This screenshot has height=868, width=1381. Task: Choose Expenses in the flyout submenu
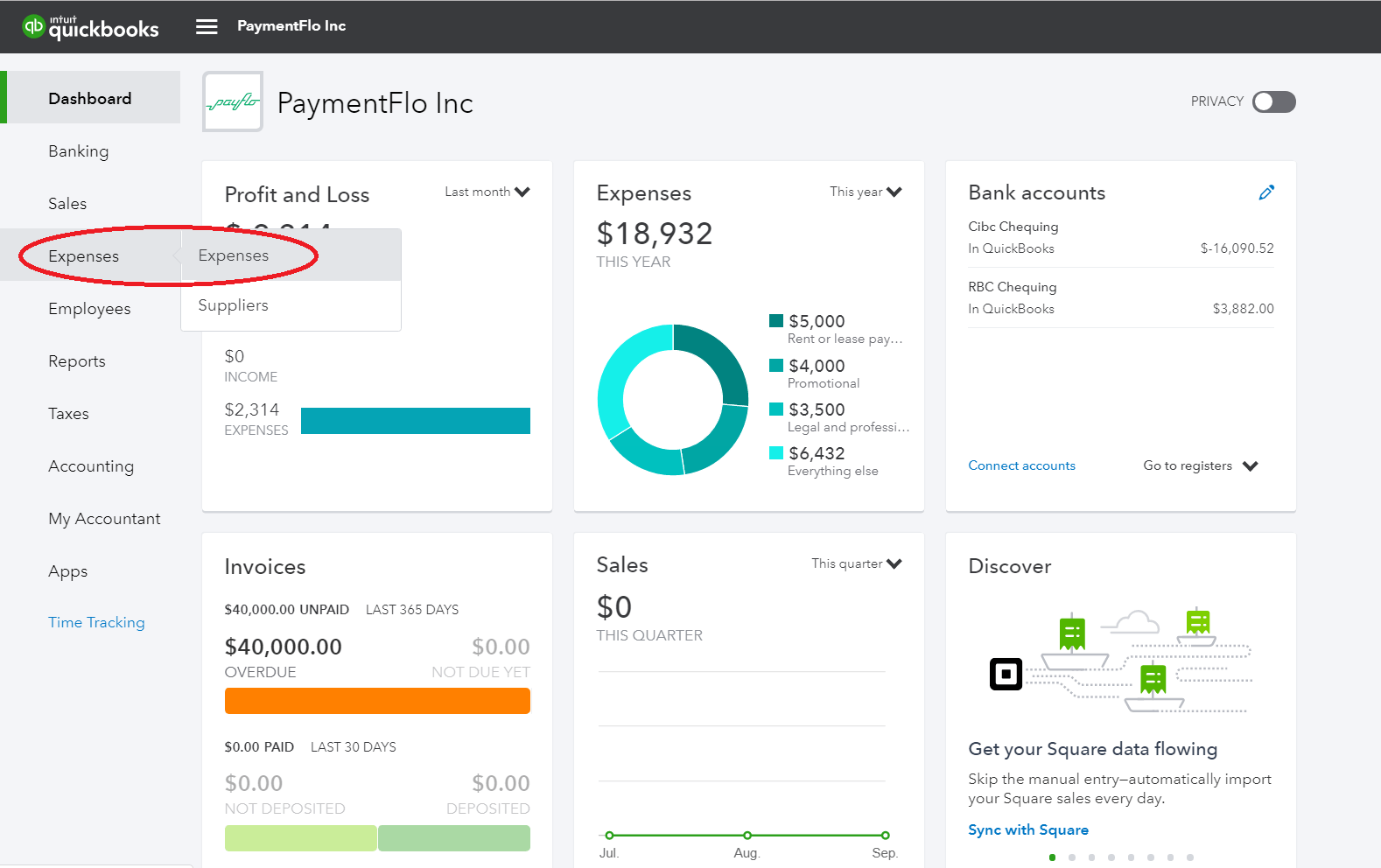coord(291,255)
